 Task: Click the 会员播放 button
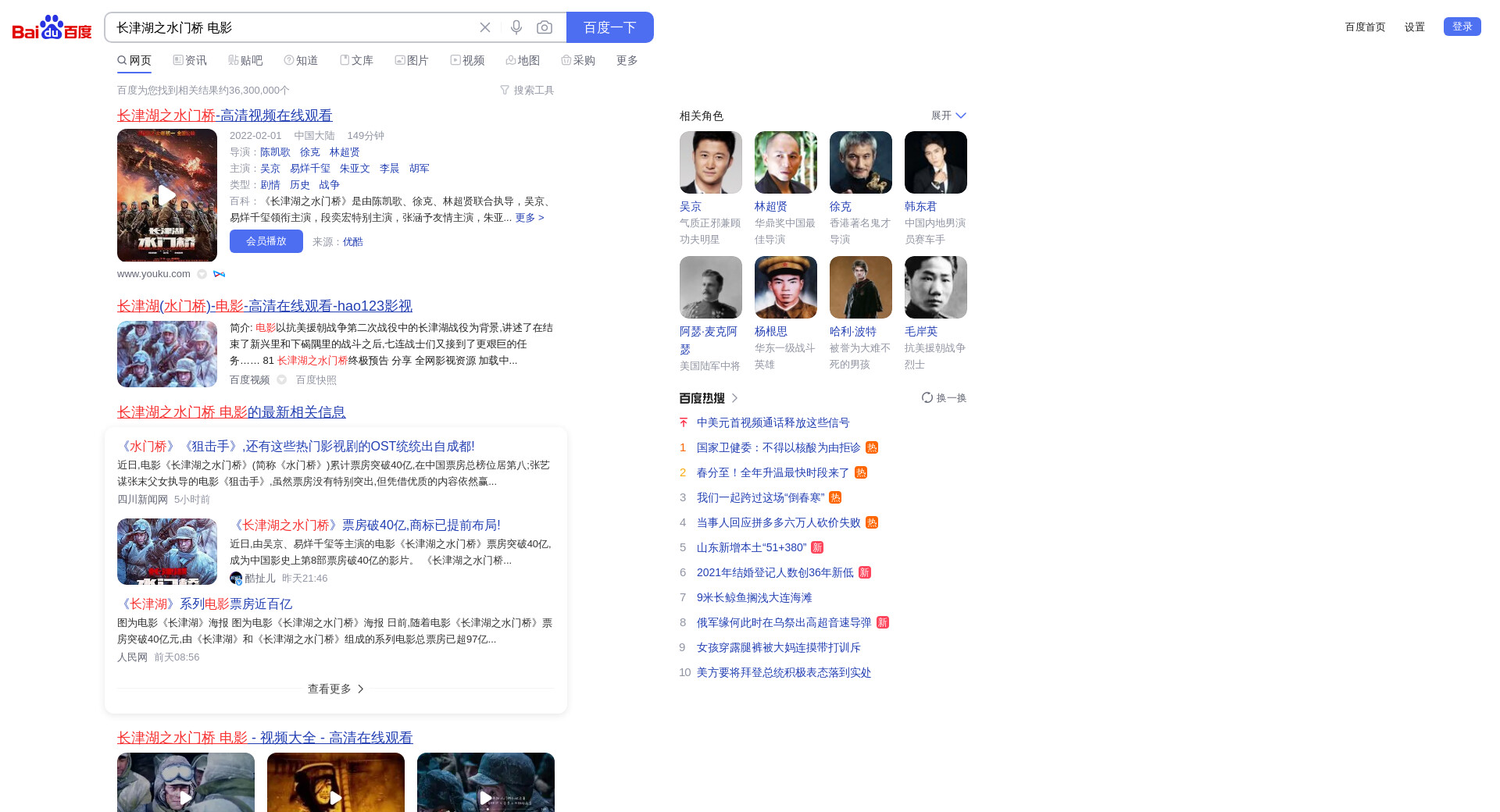click(266, 241)
